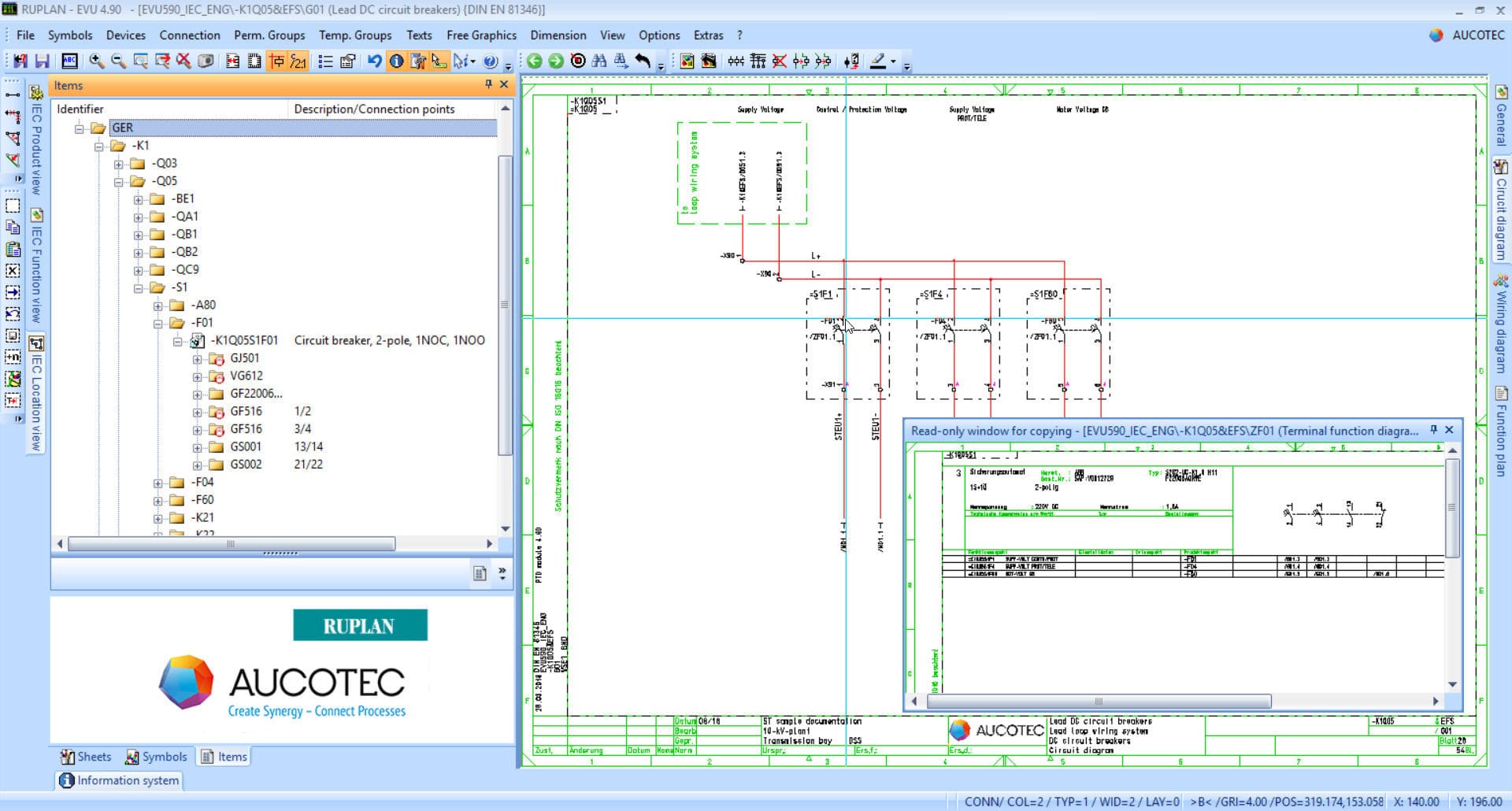Activate the Redlining pen tool
Image resolution: width=1512 pixels, height=811 pixels.
click(877, 61)
